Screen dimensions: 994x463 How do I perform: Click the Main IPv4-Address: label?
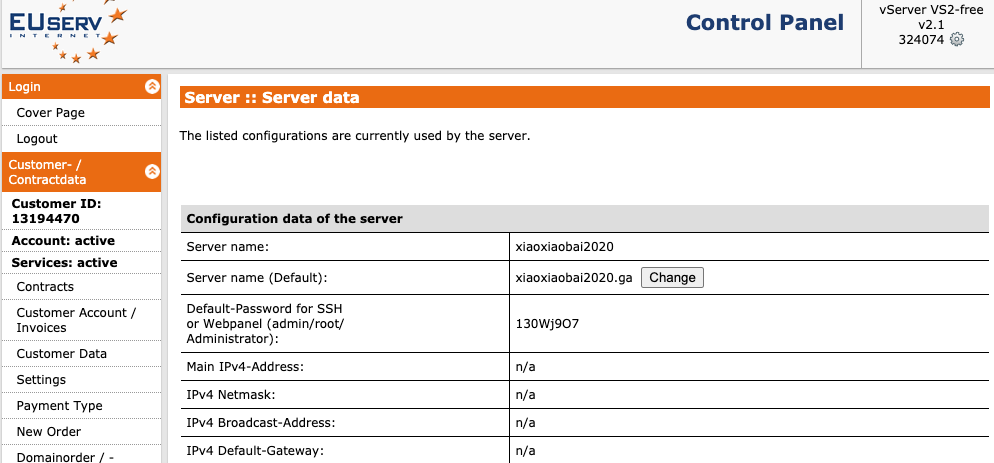pos(245,367)
